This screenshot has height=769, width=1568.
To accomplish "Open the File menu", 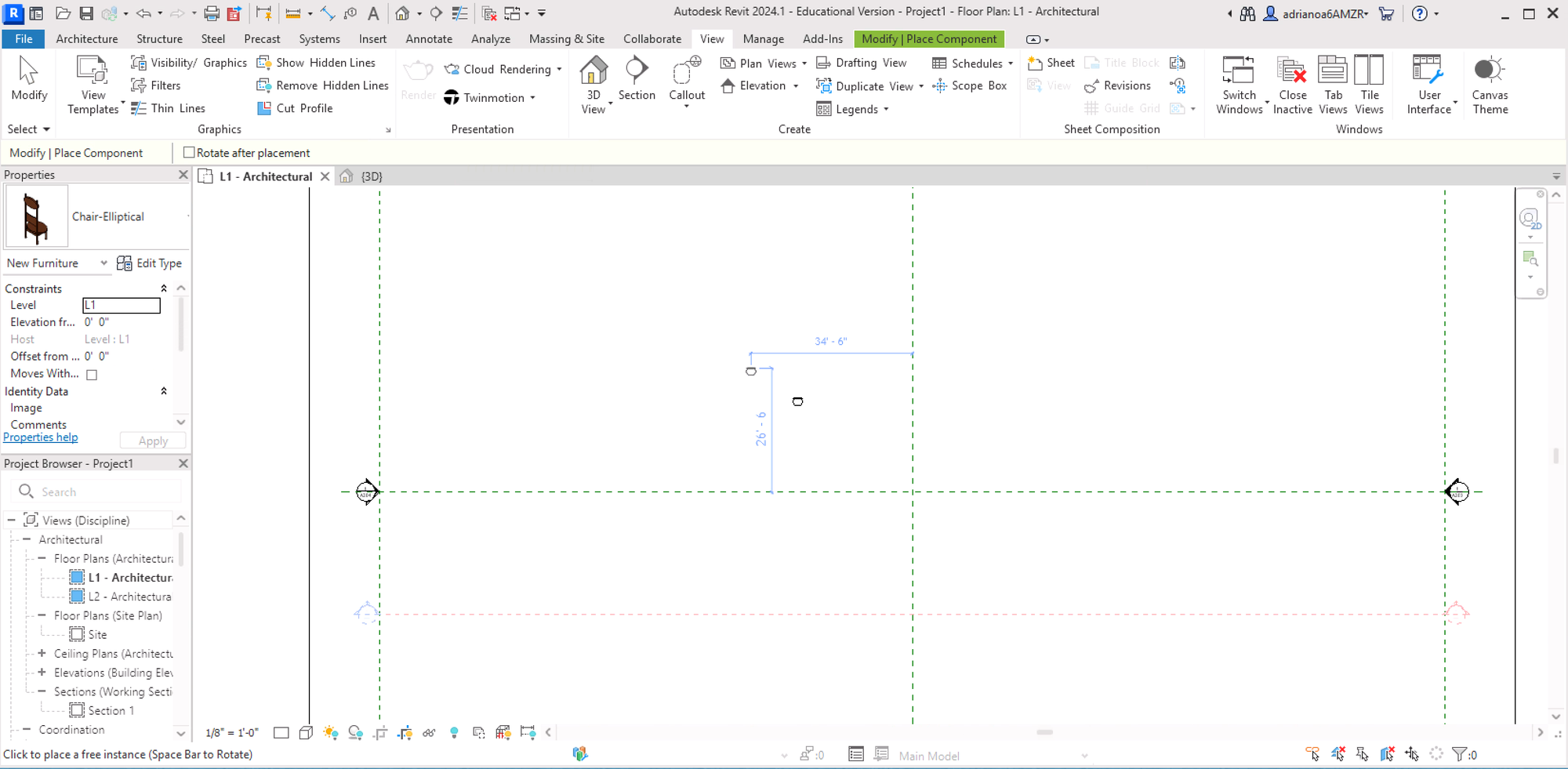I will [24, 38].
